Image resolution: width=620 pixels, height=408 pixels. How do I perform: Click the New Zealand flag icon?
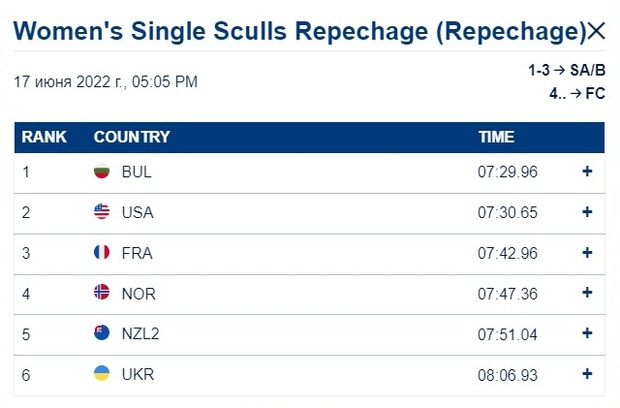tap(102, 333)
